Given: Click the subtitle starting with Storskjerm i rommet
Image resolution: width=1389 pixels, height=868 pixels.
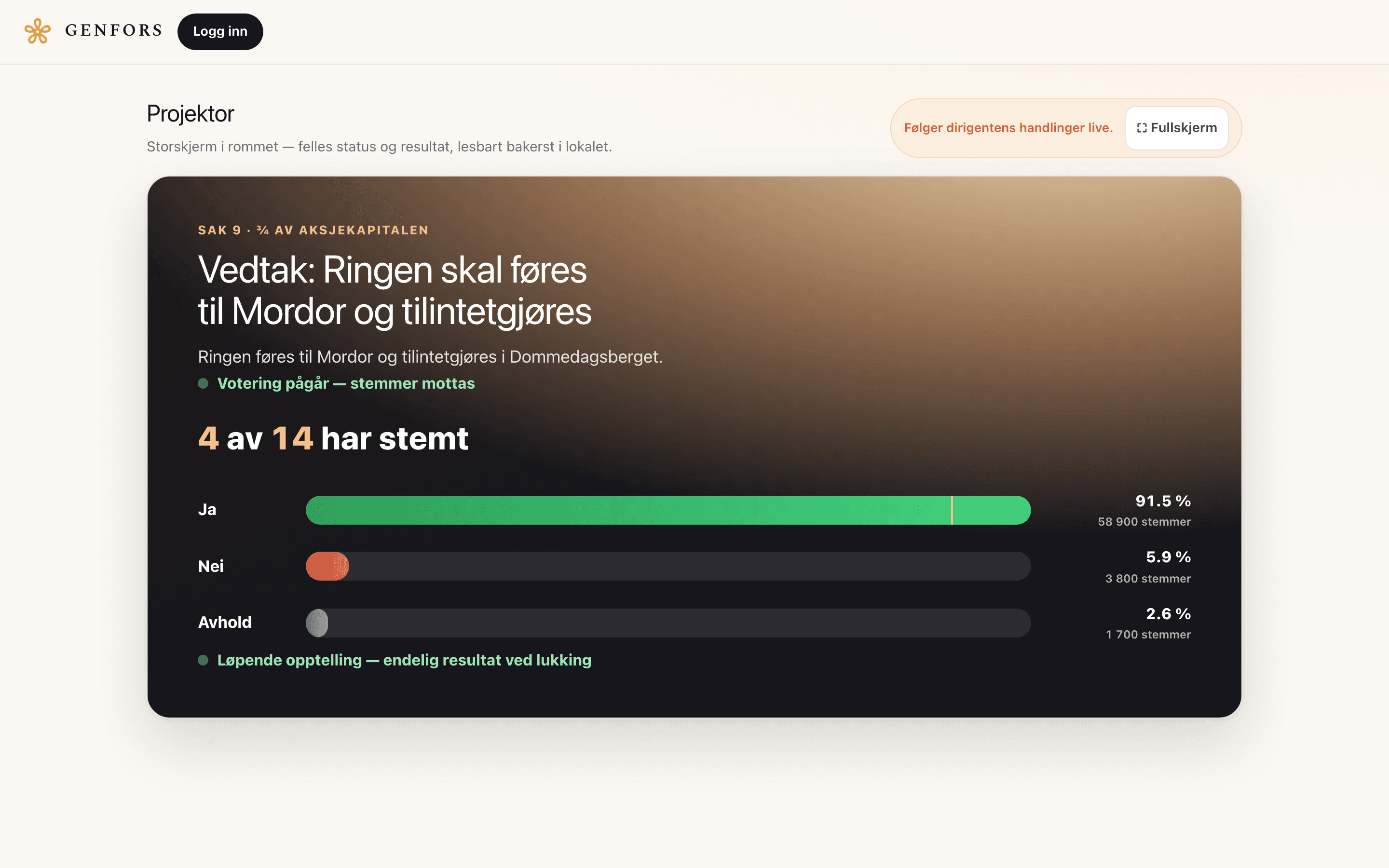Looking at the screenshot, I should pos(380,147).
